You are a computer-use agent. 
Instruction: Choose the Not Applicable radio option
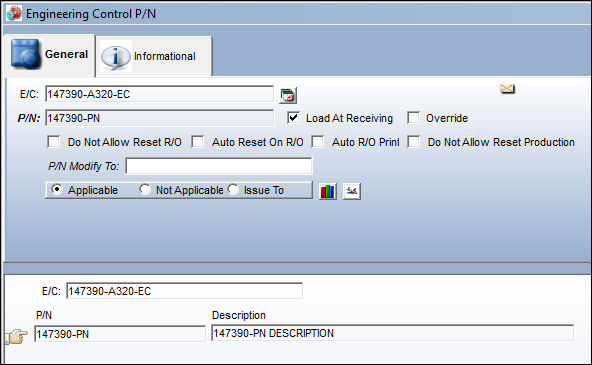tap(145, 189)
